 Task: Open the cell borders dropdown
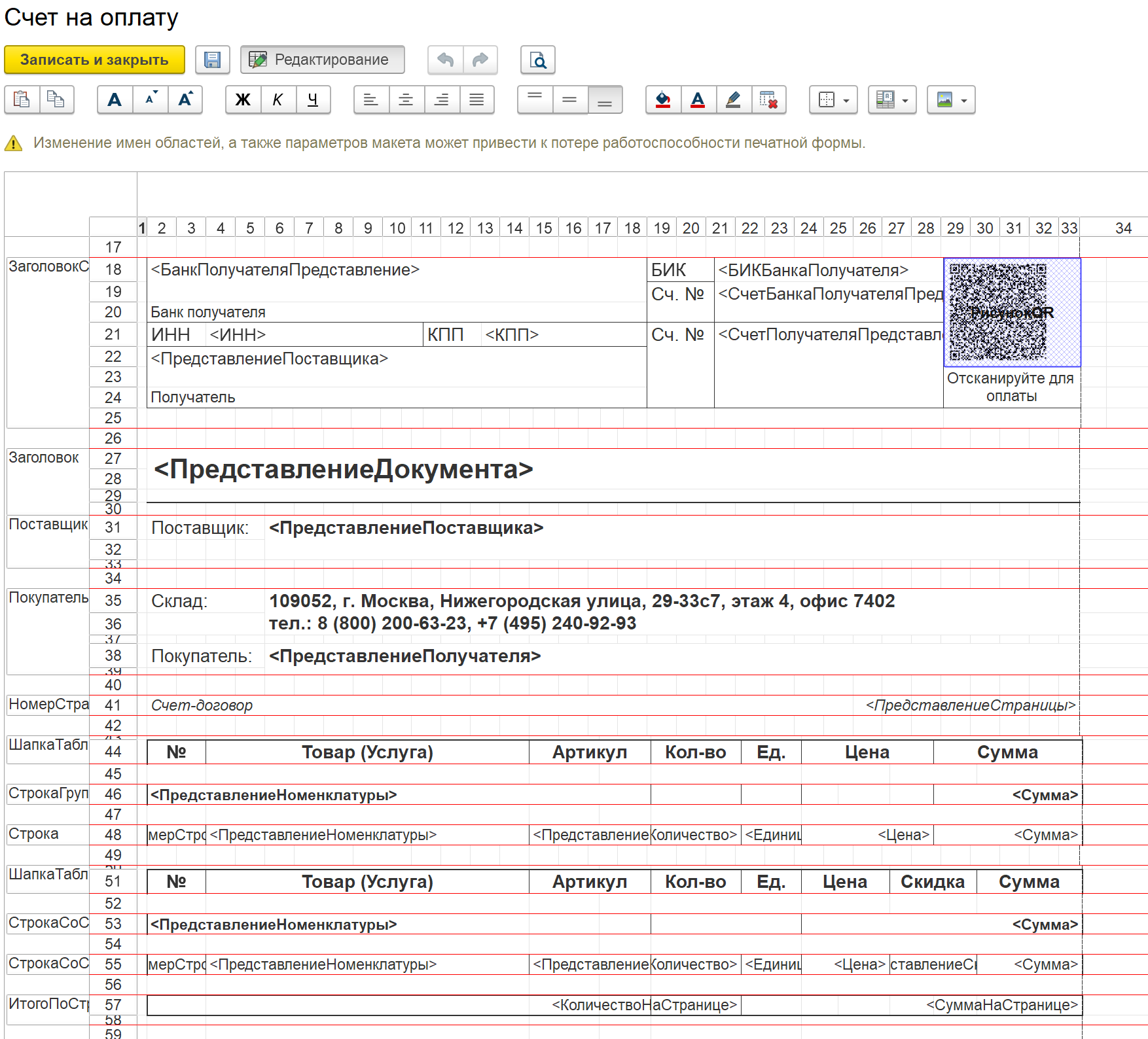(833, 100)
